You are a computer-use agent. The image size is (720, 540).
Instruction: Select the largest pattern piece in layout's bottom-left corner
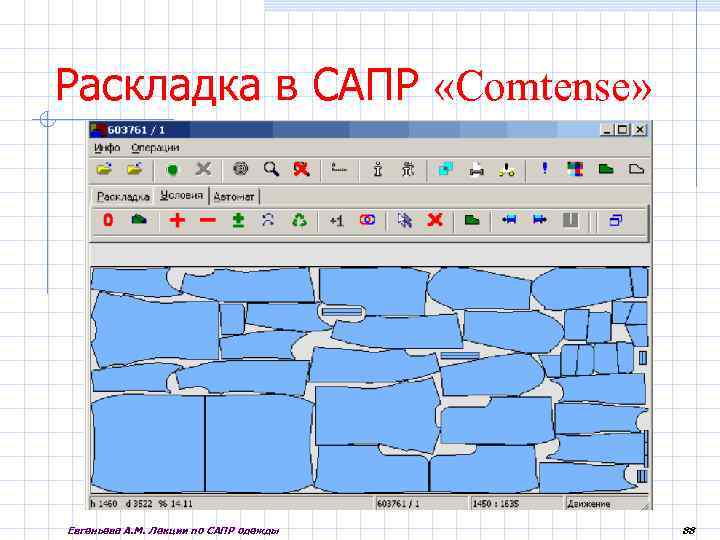tap(148, 444)
